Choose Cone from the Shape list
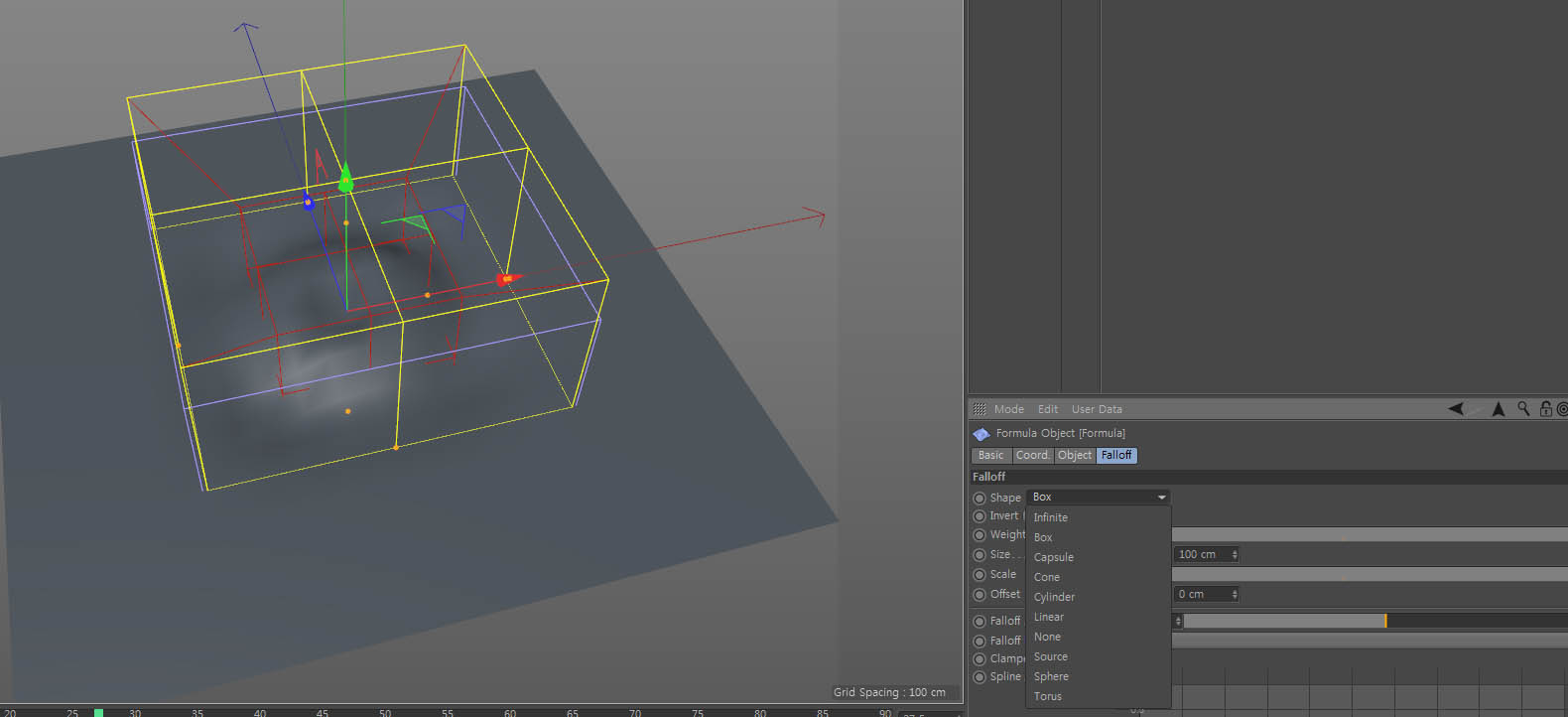This screenshot has width=1568, height=717. coord(1099,577)
